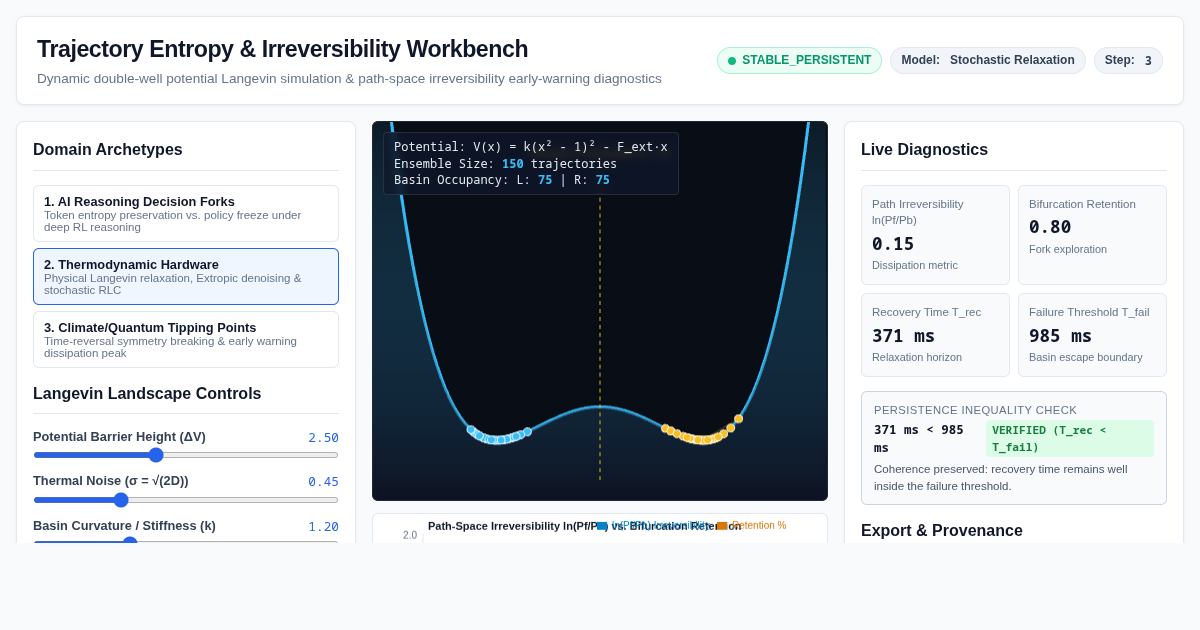
Task: Click the Potential Barrier Height value 2.50
Action: (x=323, y=437)
